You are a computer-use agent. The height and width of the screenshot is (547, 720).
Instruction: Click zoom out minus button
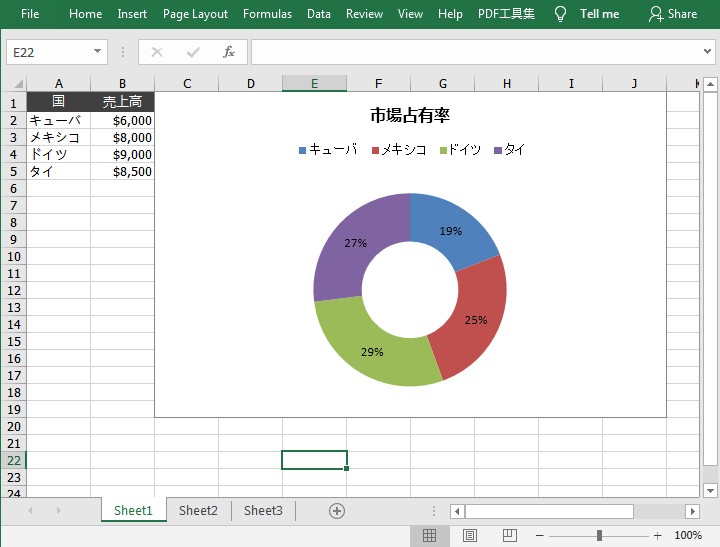pyautogui.click(x=540, y=536)
